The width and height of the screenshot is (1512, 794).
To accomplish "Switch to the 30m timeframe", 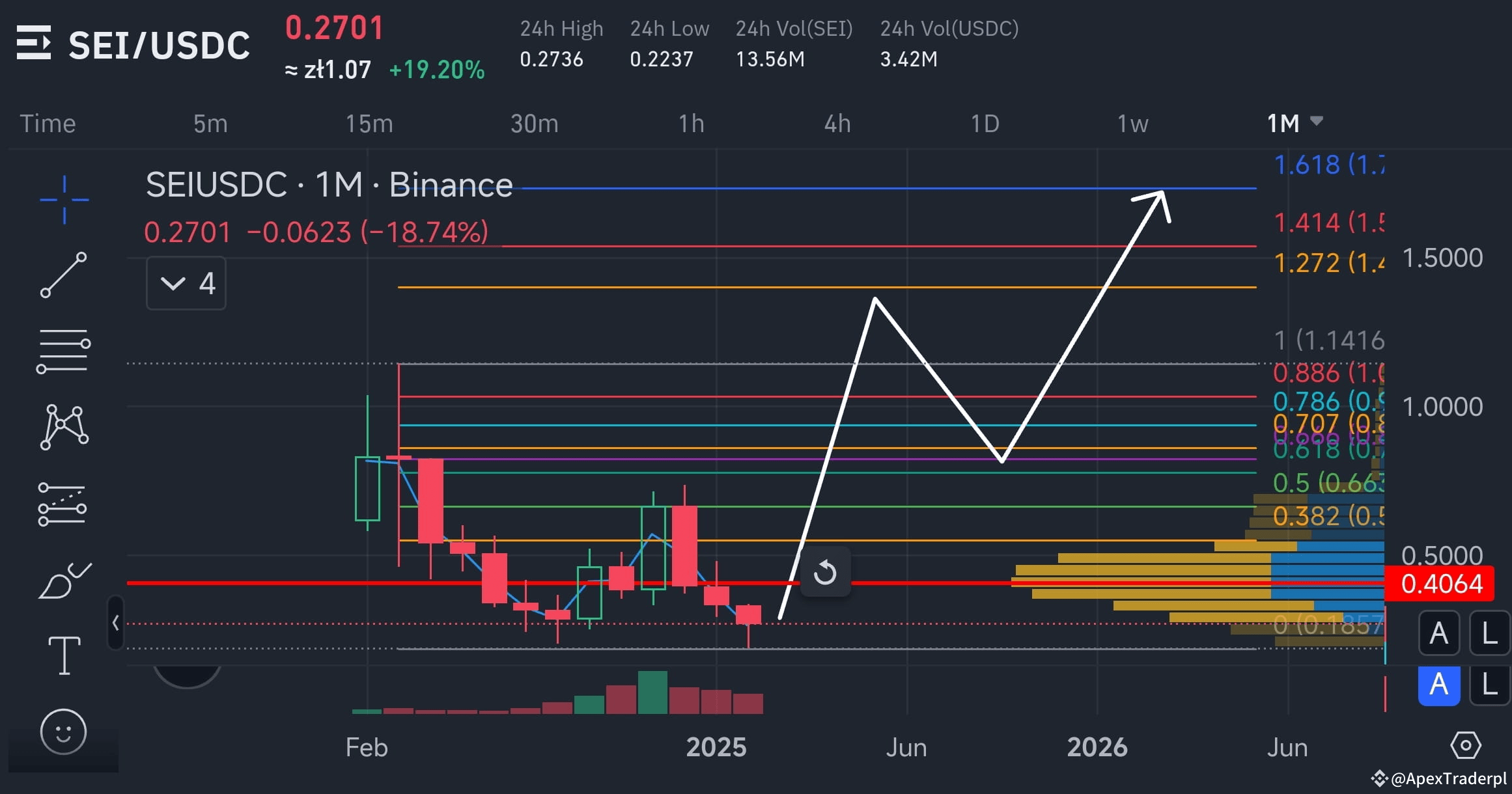I will (x=535, y=124).
